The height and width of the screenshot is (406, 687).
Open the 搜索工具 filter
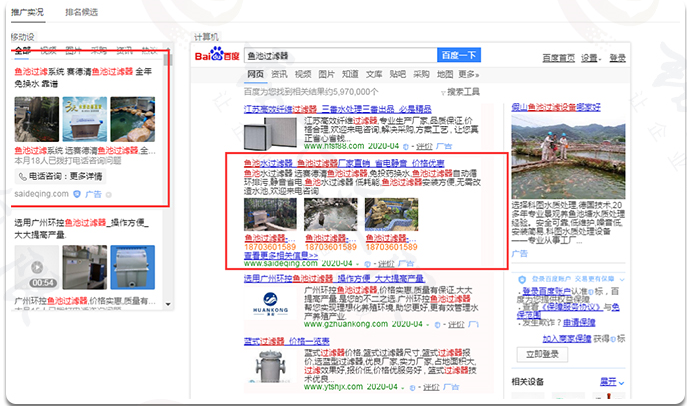pos(460,92)
